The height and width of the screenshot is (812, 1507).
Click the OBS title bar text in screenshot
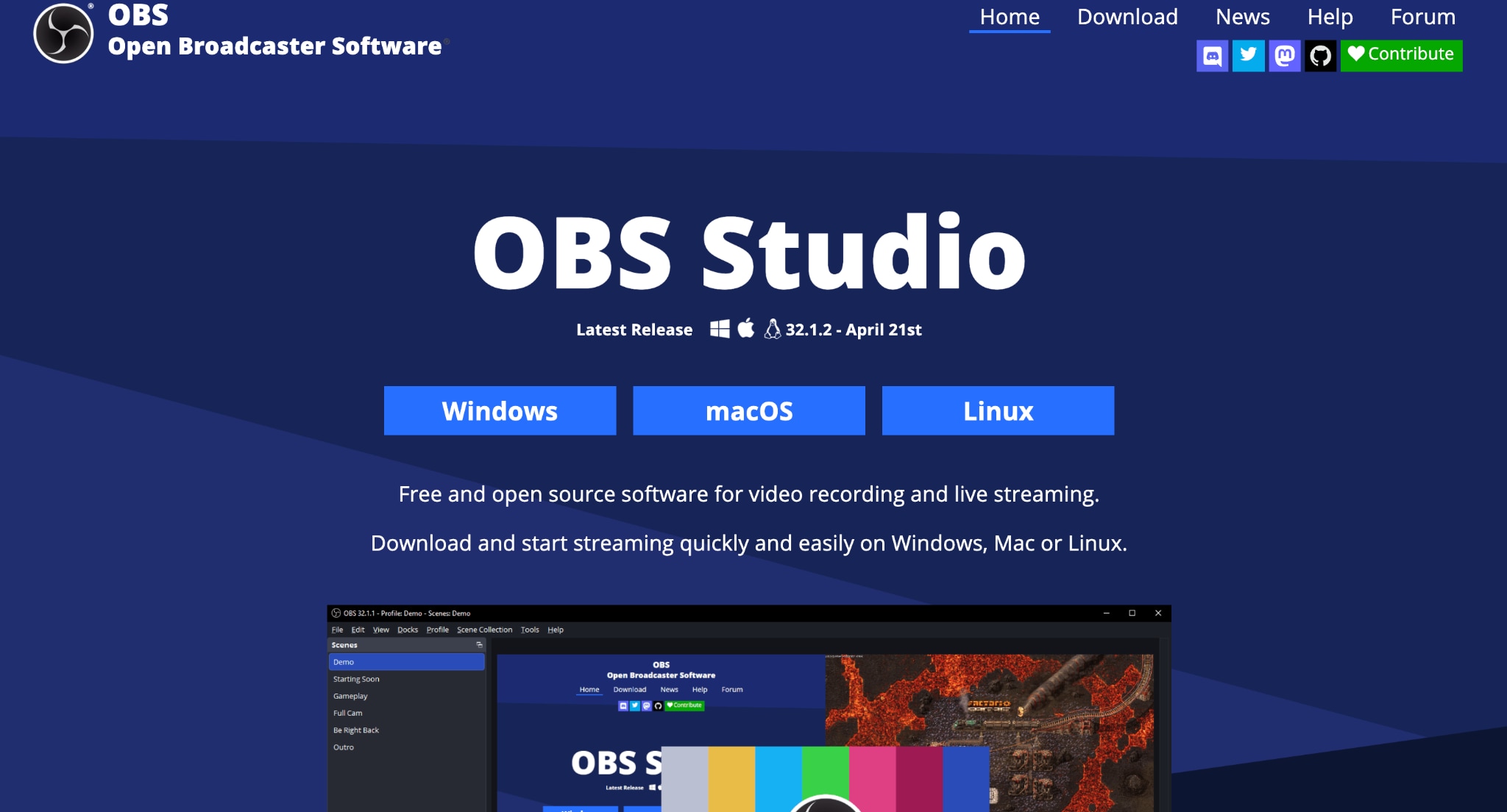[406, 613]
